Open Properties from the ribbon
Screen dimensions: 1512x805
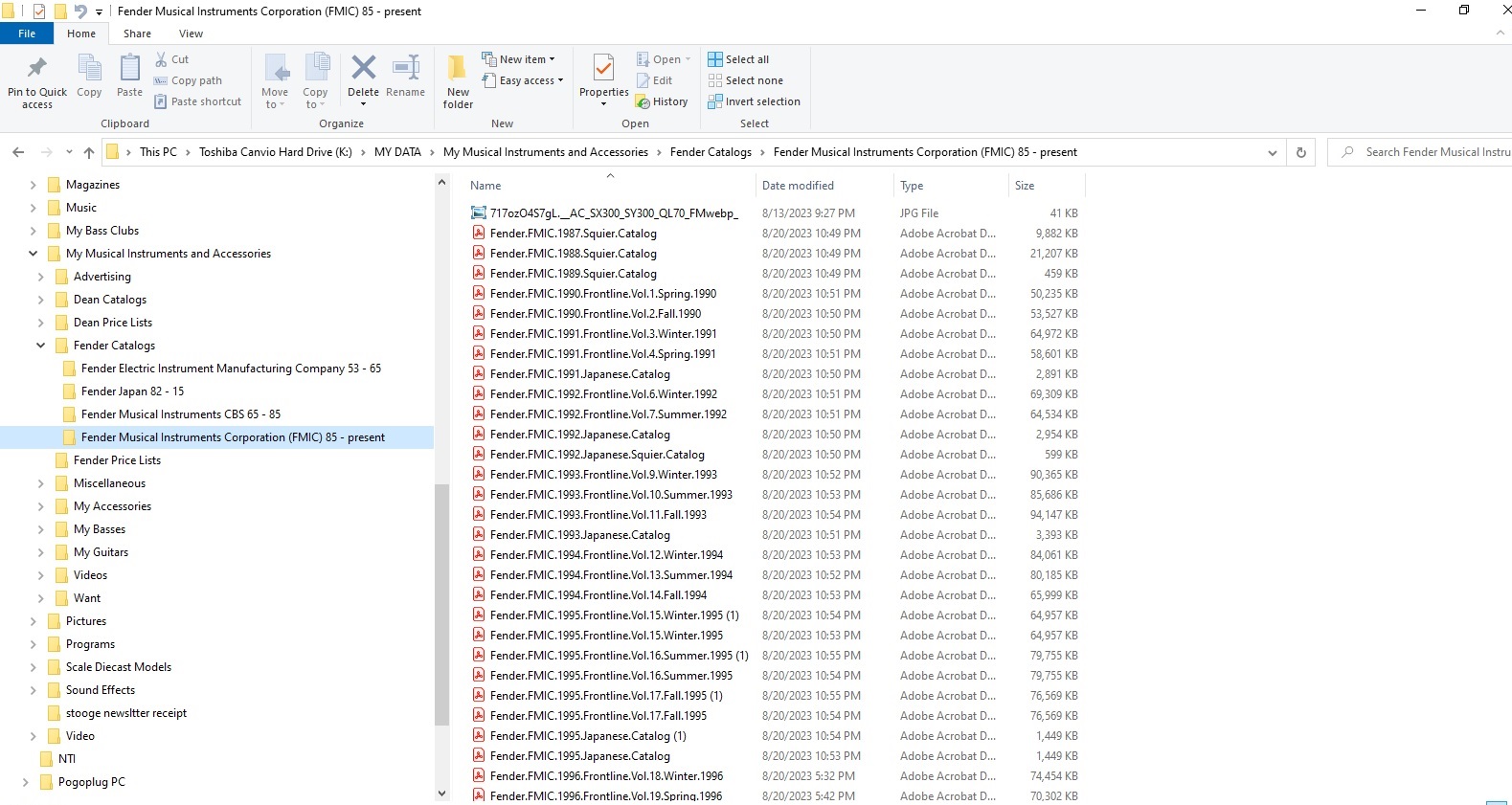(603, 68)
